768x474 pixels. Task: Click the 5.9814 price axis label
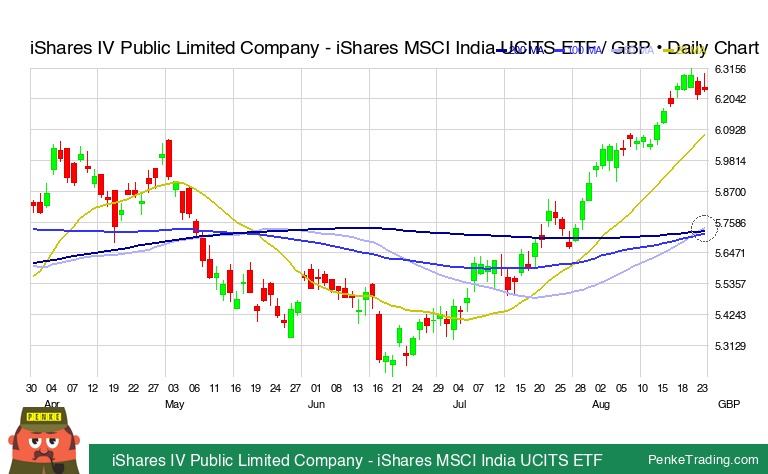[730, 161]
